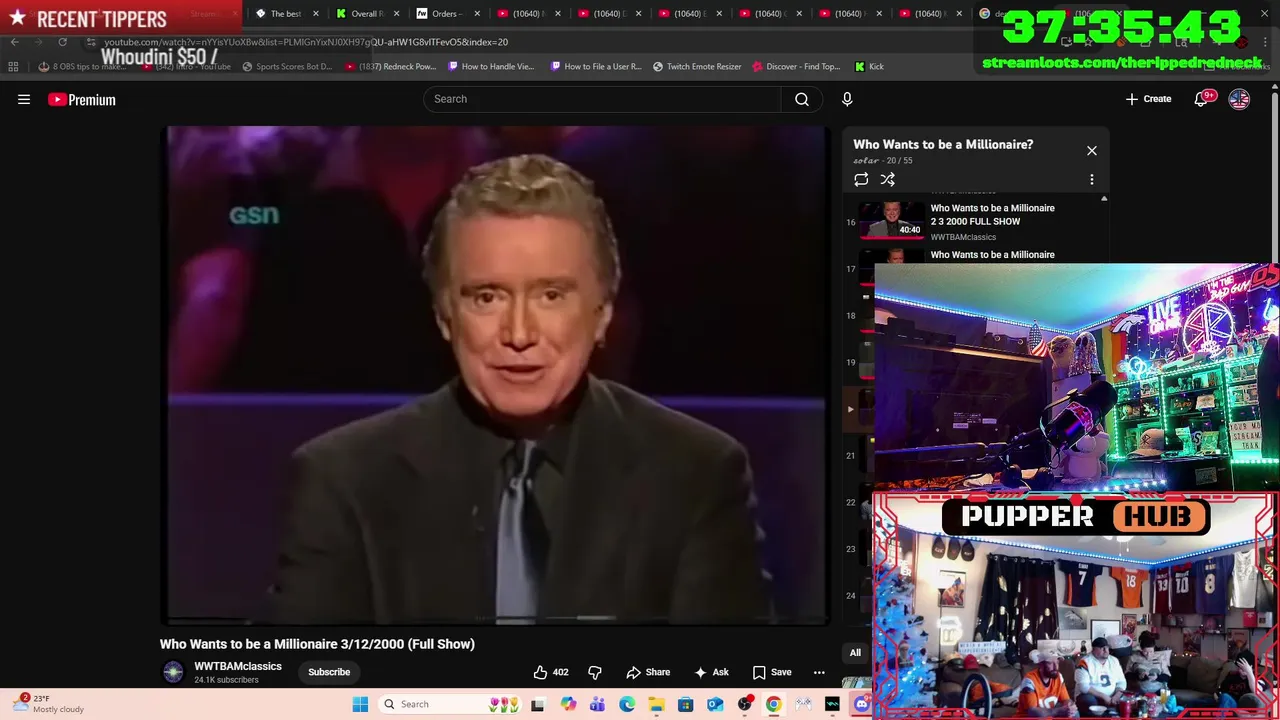Open Microsoft Edge from the taskbar
Viewport: 1280px width, 720px height.
click(x=626, y=705)
